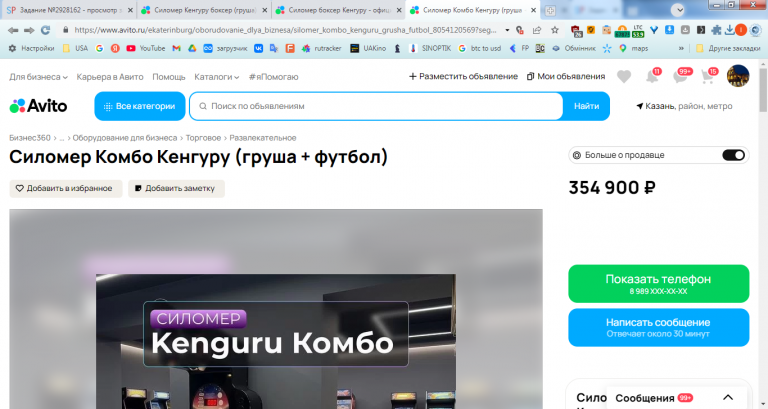Open the address bar dropdown arrow
The image size is (768, 409).
tap(507, 30)
